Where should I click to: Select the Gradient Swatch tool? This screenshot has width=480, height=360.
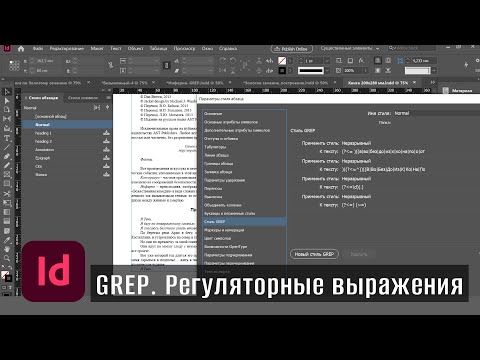(7, 212)
